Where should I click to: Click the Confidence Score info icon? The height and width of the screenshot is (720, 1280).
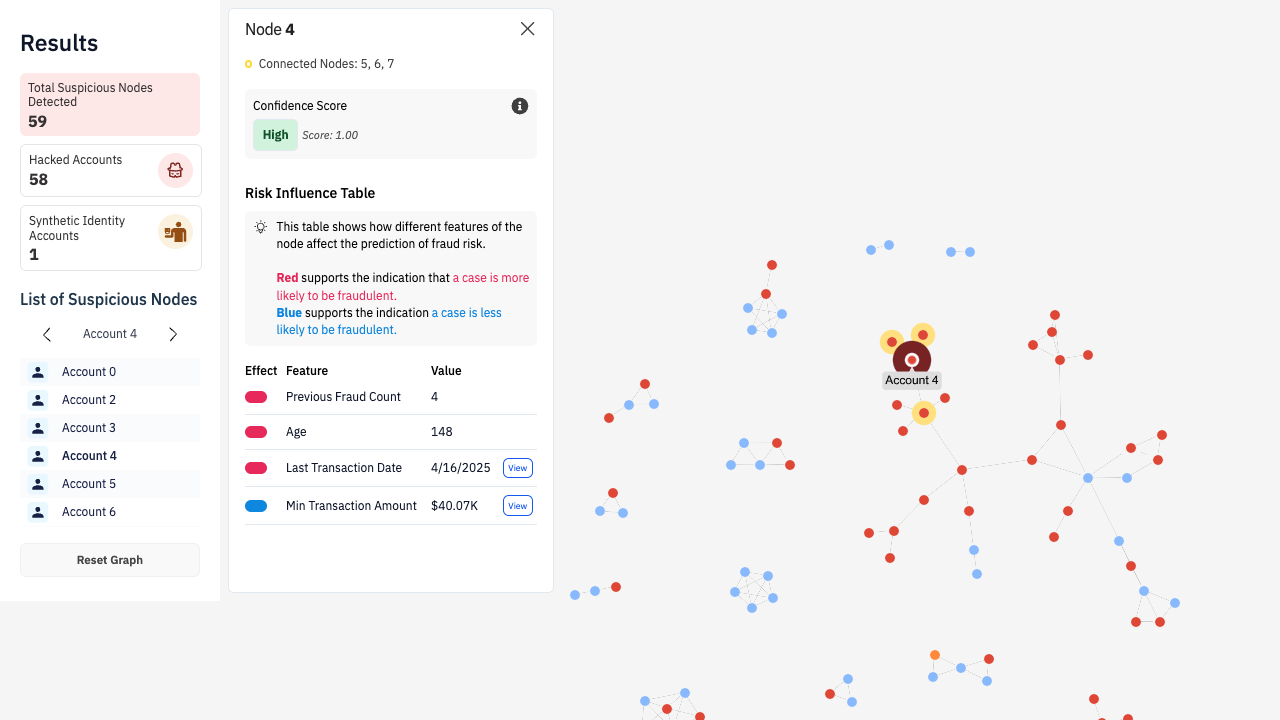(520, 106)
